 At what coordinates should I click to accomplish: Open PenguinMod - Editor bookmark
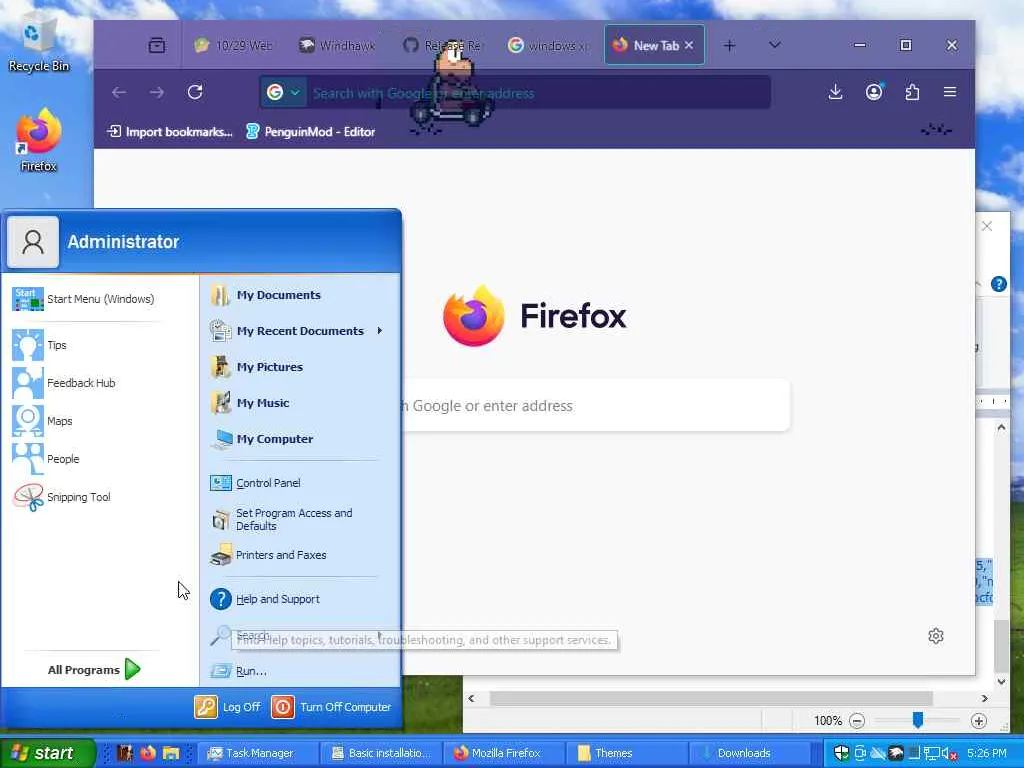(310, 132)
